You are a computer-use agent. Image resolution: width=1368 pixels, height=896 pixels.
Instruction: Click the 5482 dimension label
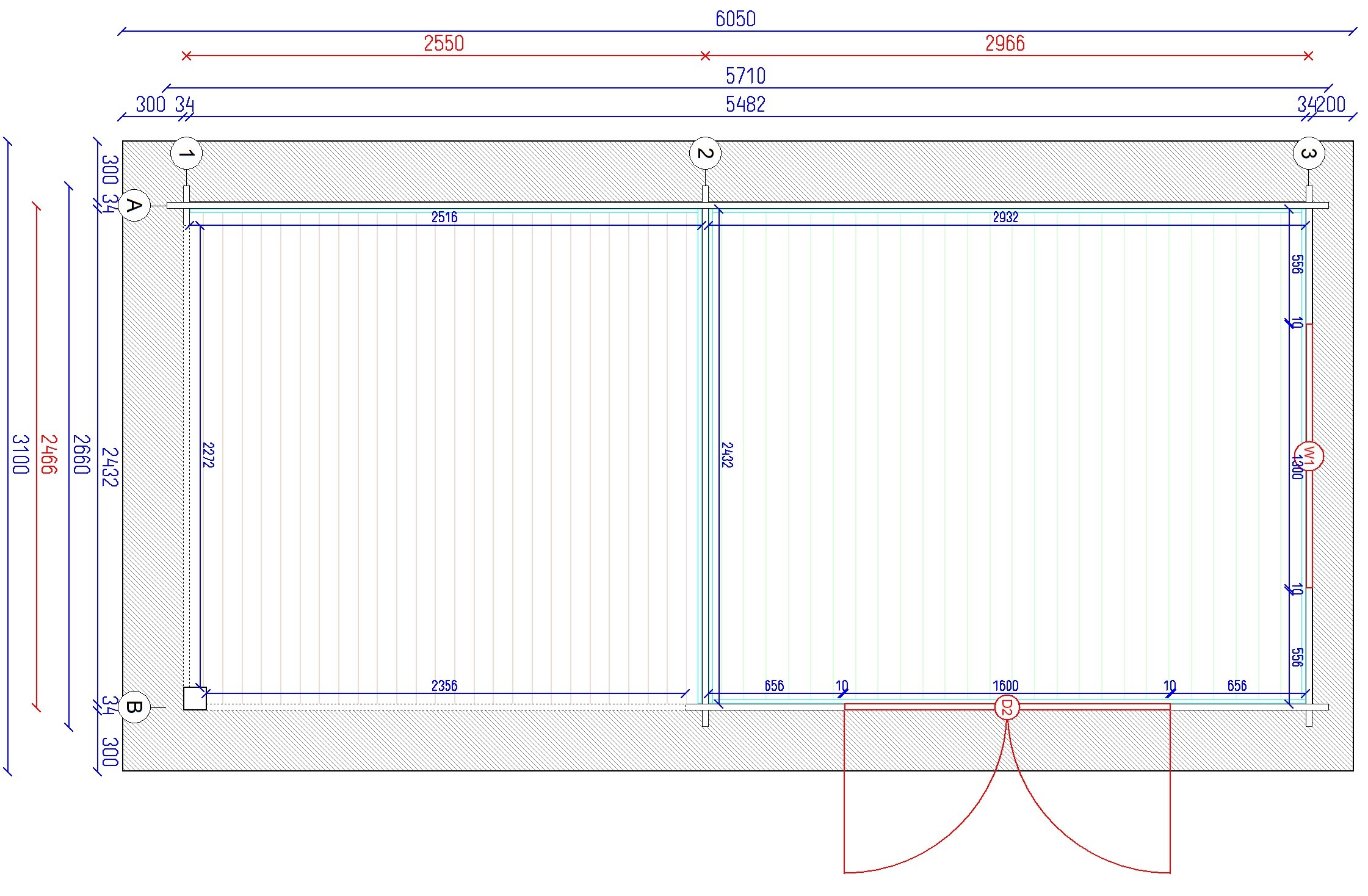(745, 105)
